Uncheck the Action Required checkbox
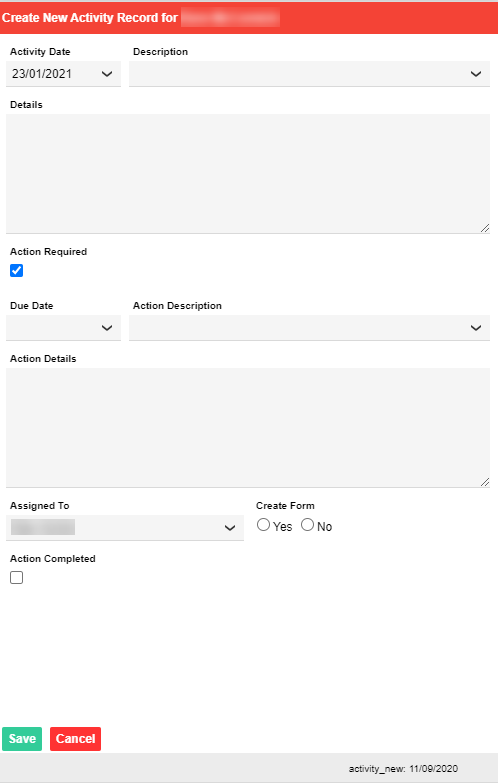This screenshot has height=783, width=498. [16, 271]
